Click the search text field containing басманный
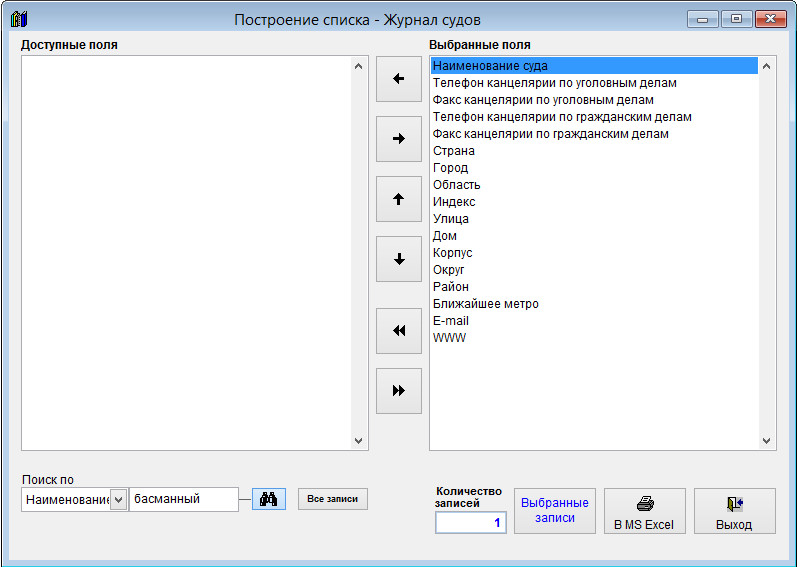The width and height of the screenshot is (800, 567). pos(184,500)
